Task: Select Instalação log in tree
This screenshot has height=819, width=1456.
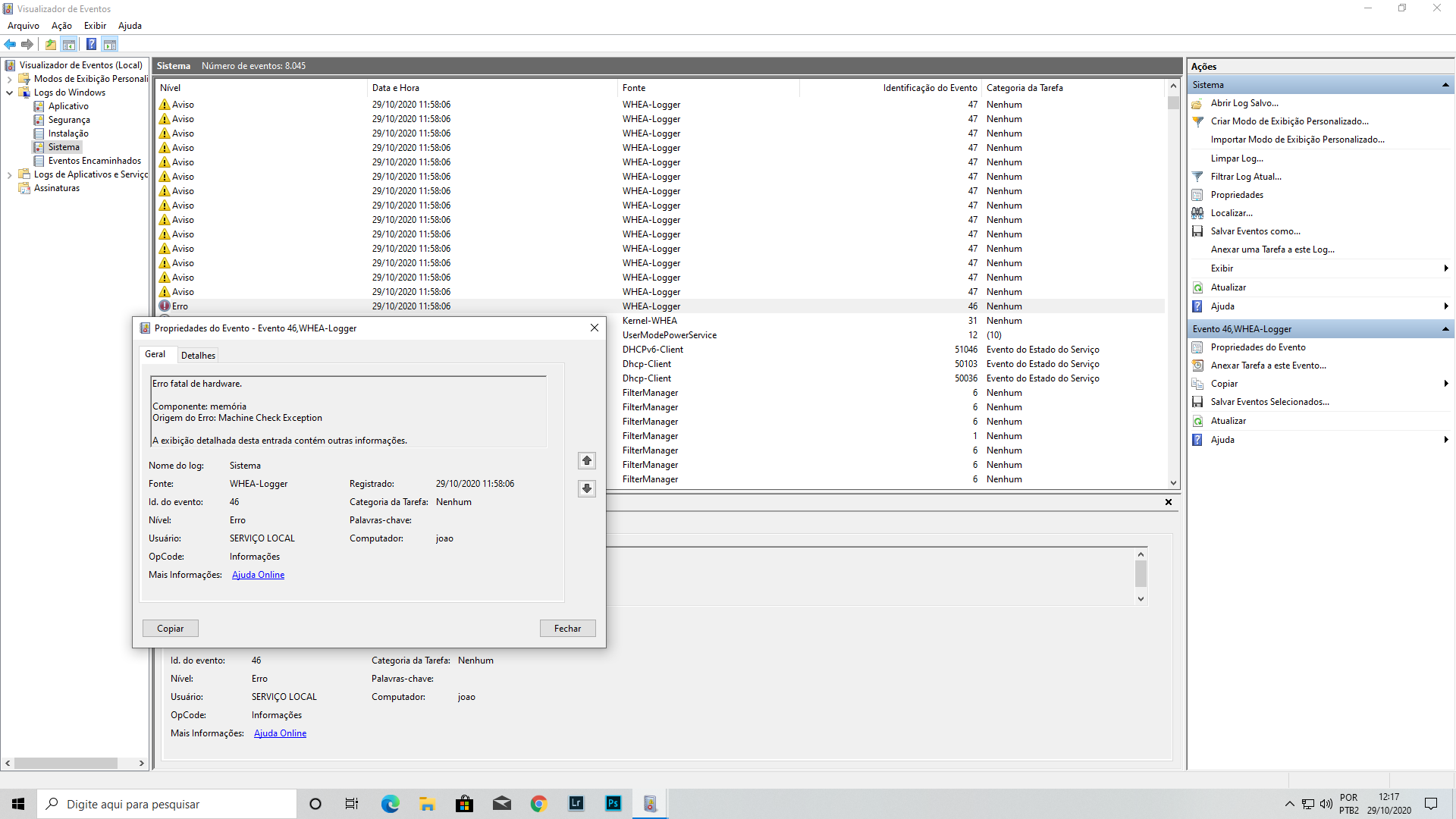Action: pyautogui.click(x=68, y=133)
